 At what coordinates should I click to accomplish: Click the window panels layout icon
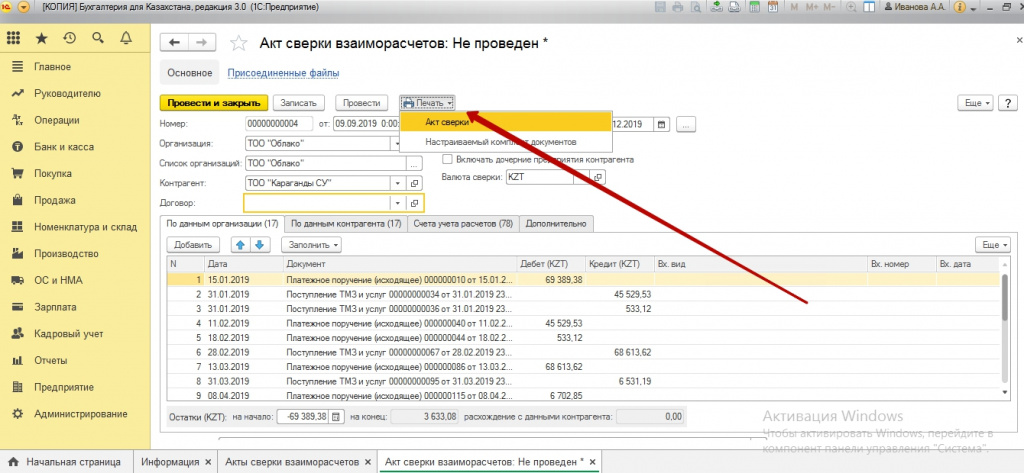click(x=869, y=7)
